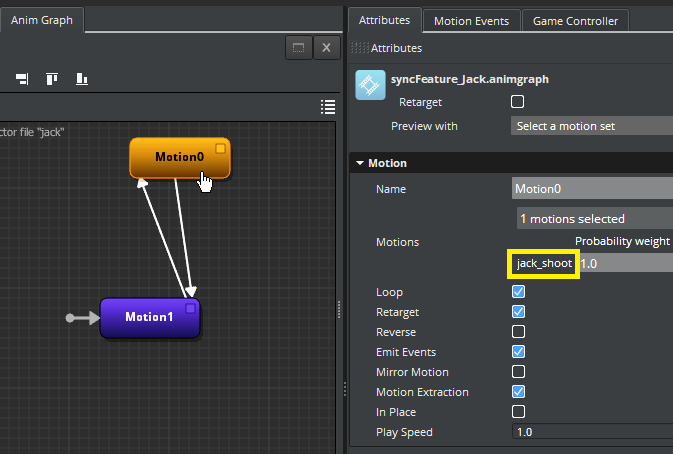Open the anim graph list menu icon
The image size is (673, 454).
point(327,107)
